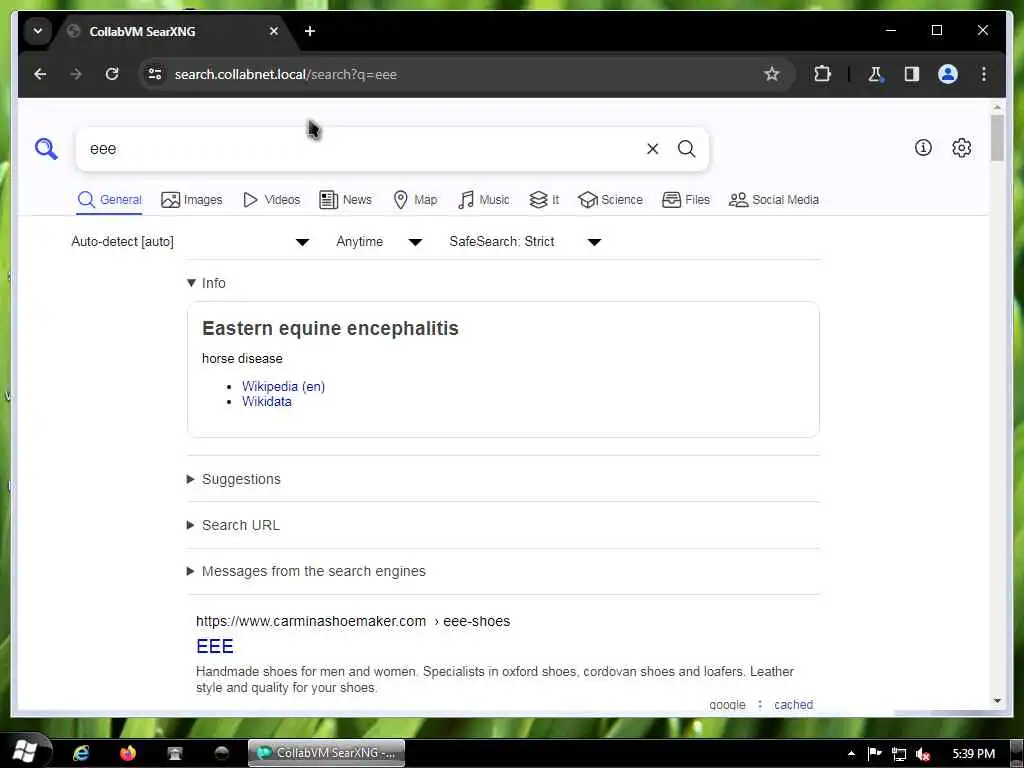Switch to the Files tab
This screenshot has width=1024, height=768.
(686, 200)
